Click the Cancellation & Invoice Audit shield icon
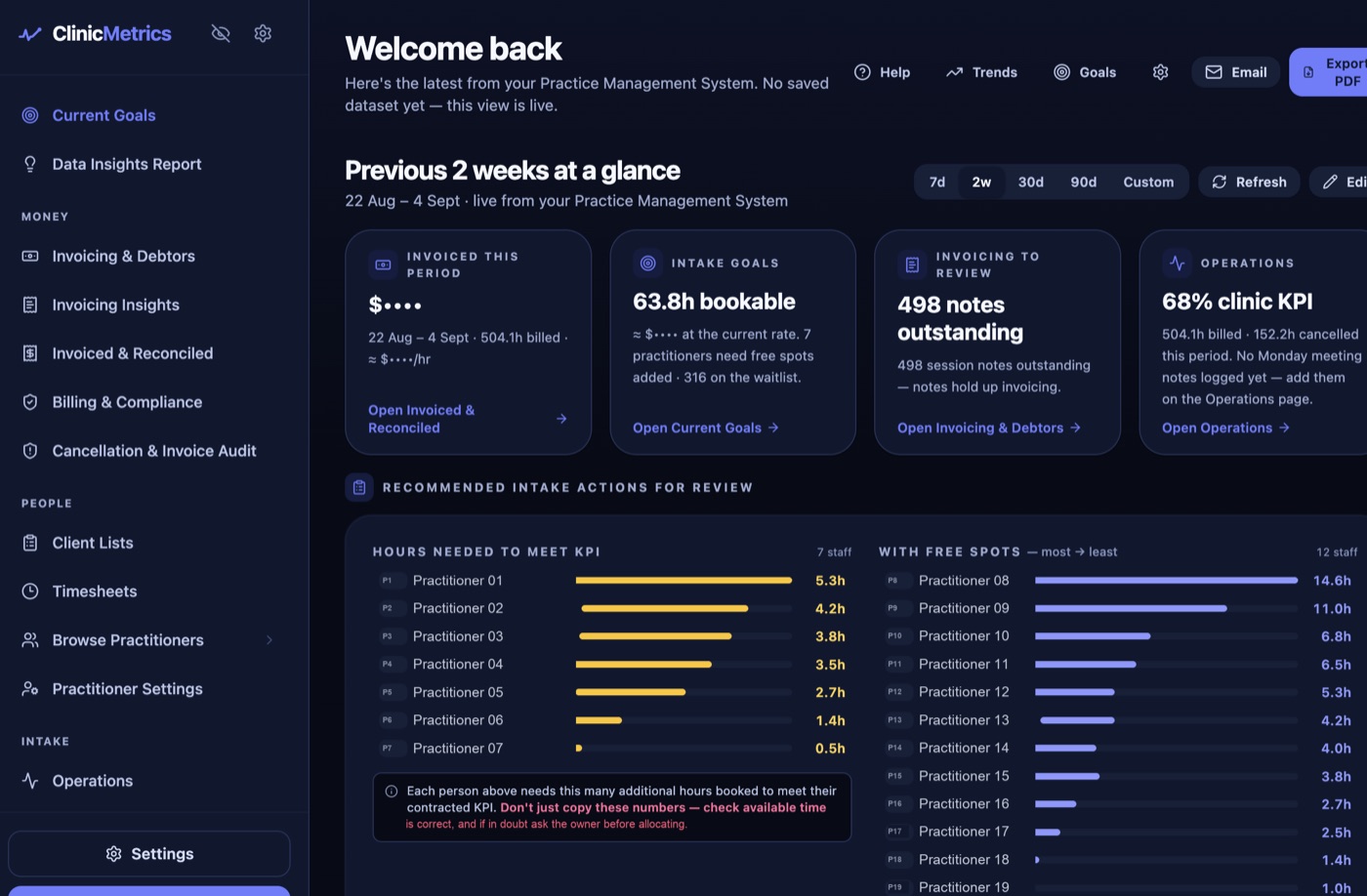The image size is (1367, 896). tap(30, 451)
